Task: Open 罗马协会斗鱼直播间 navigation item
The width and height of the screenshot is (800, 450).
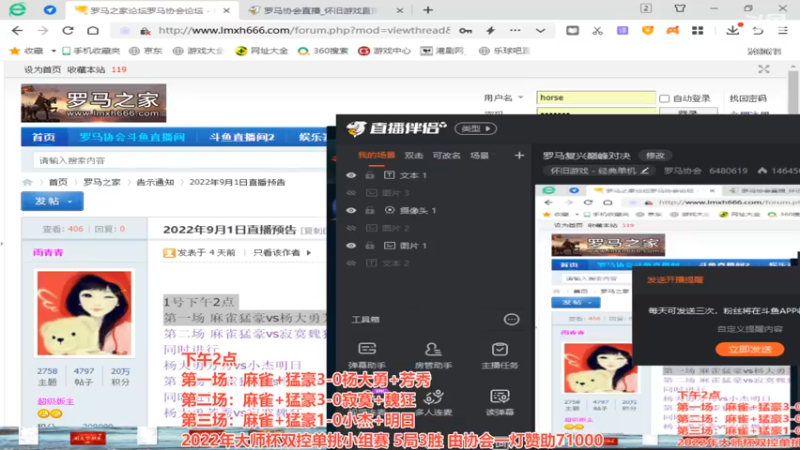Action: (132, 137)
